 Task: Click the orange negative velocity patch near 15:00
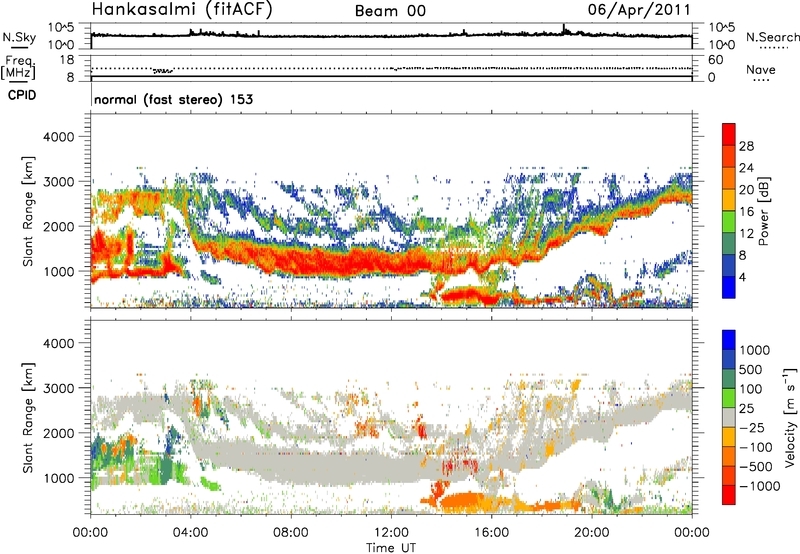pyautogui.click(x=462, y=501)
